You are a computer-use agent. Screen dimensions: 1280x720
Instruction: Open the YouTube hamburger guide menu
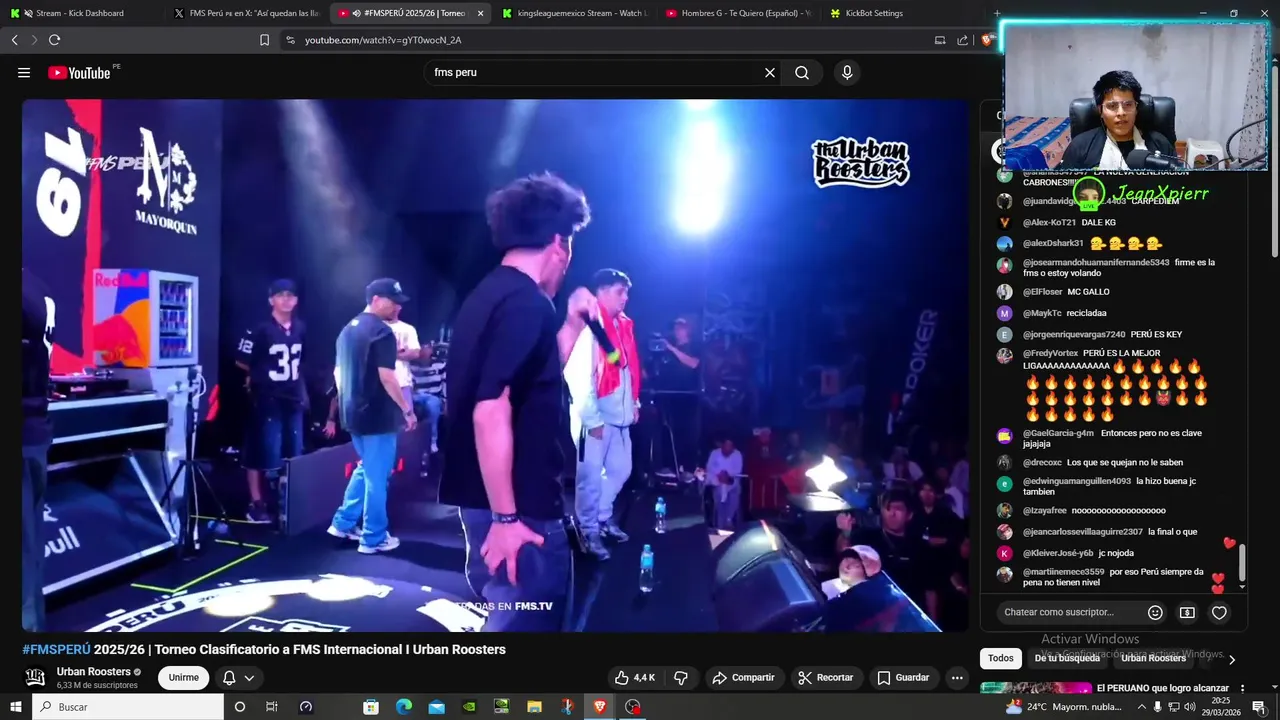tap(24, 73)
